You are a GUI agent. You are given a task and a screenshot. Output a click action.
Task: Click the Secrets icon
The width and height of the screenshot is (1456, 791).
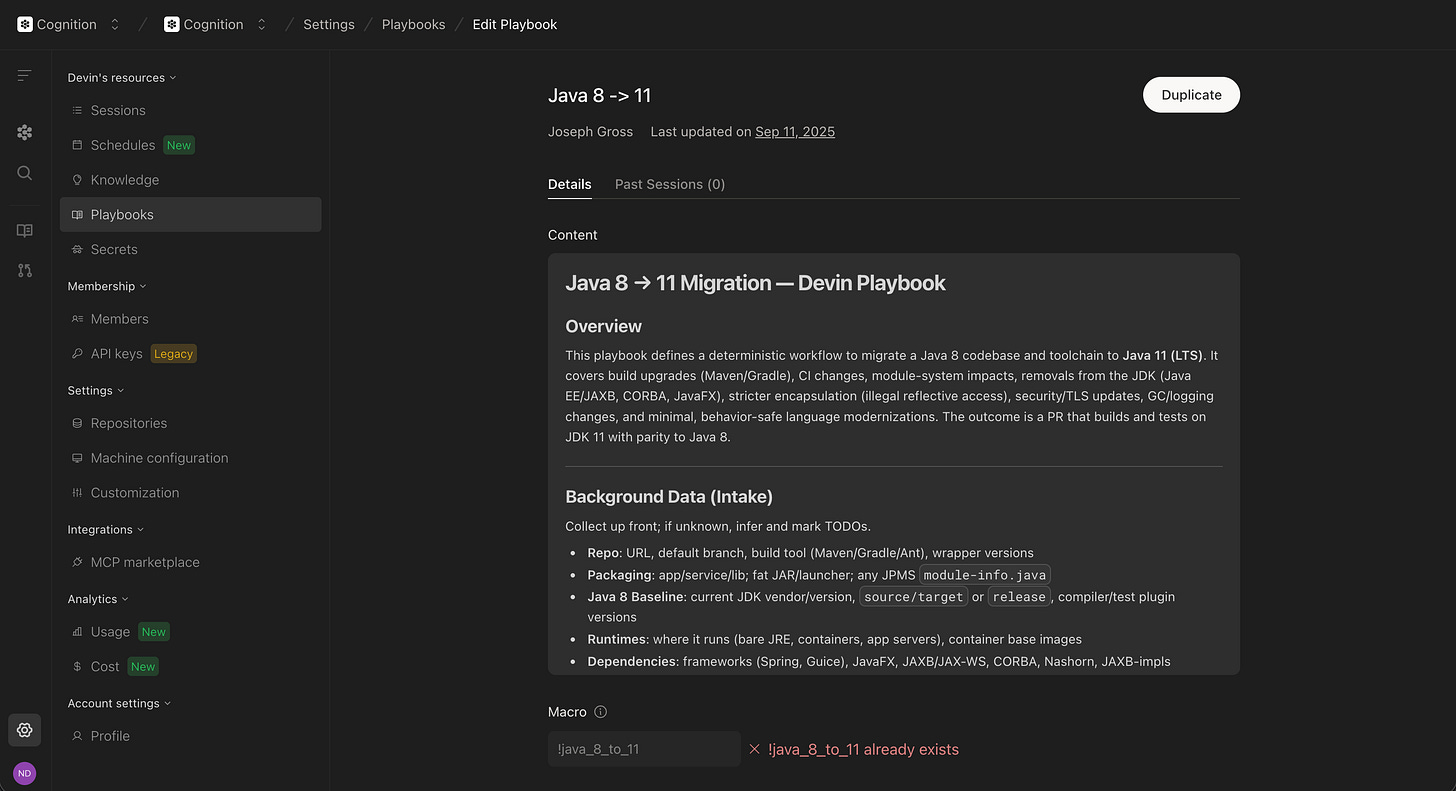[x=77, y=249]
